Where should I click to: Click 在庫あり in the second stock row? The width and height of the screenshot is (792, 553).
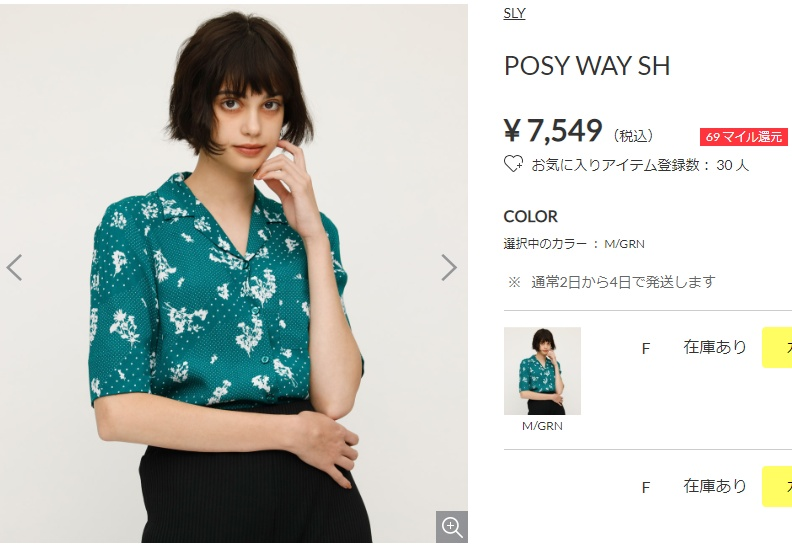[x=715, y=486]
